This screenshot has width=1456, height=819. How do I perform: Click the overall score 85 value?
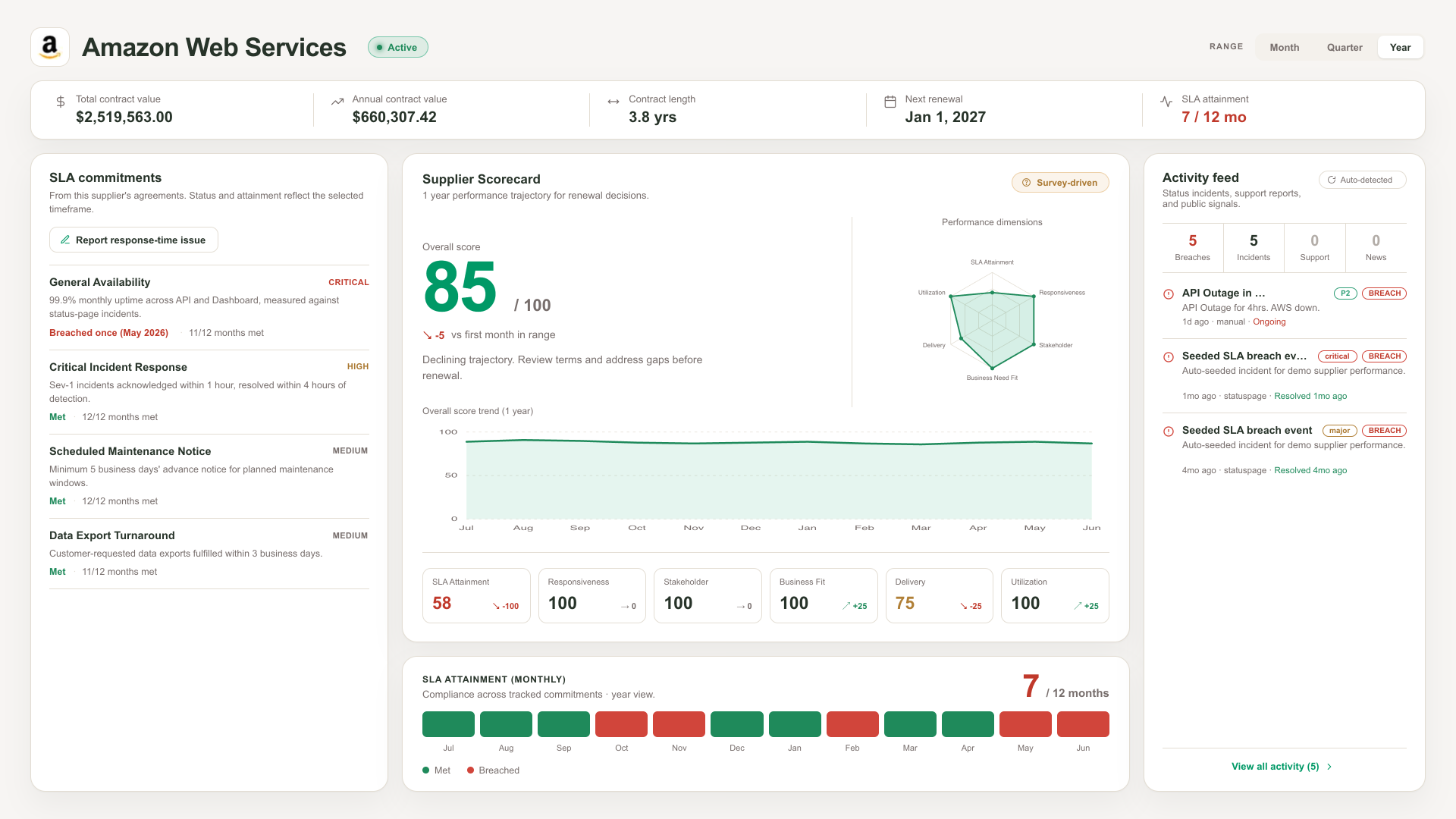460,287
